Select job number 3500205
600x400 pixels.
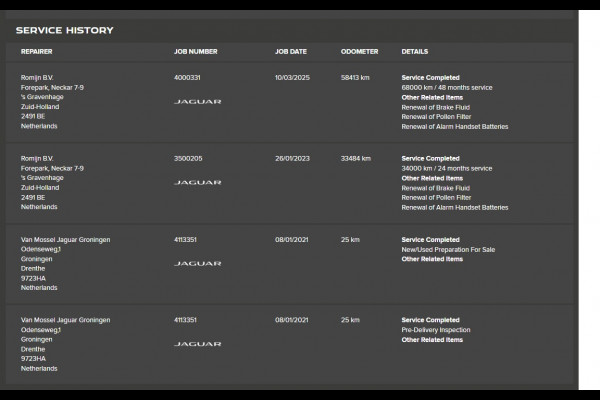[x=186, y=158]
